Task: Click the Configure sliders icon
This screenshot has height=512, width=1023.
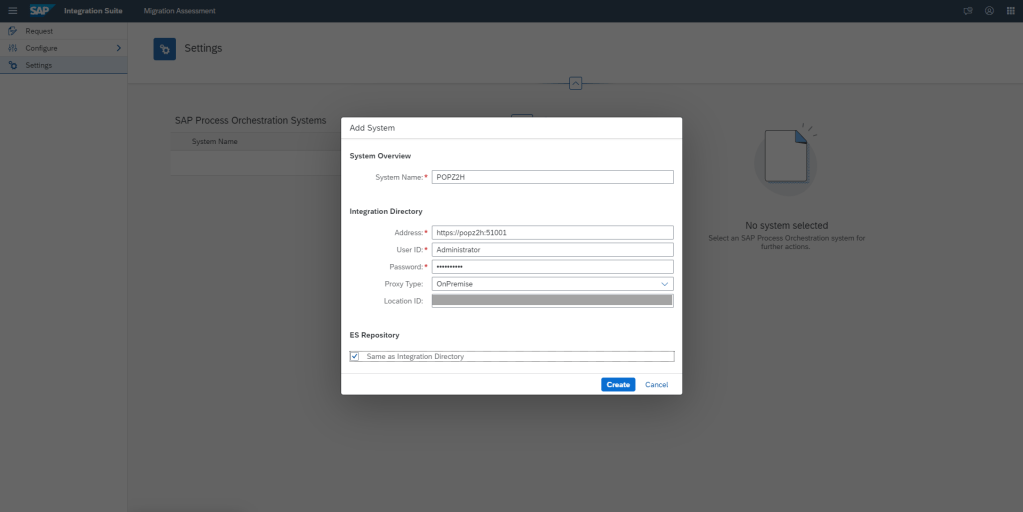Action: (x=13, y=48)
